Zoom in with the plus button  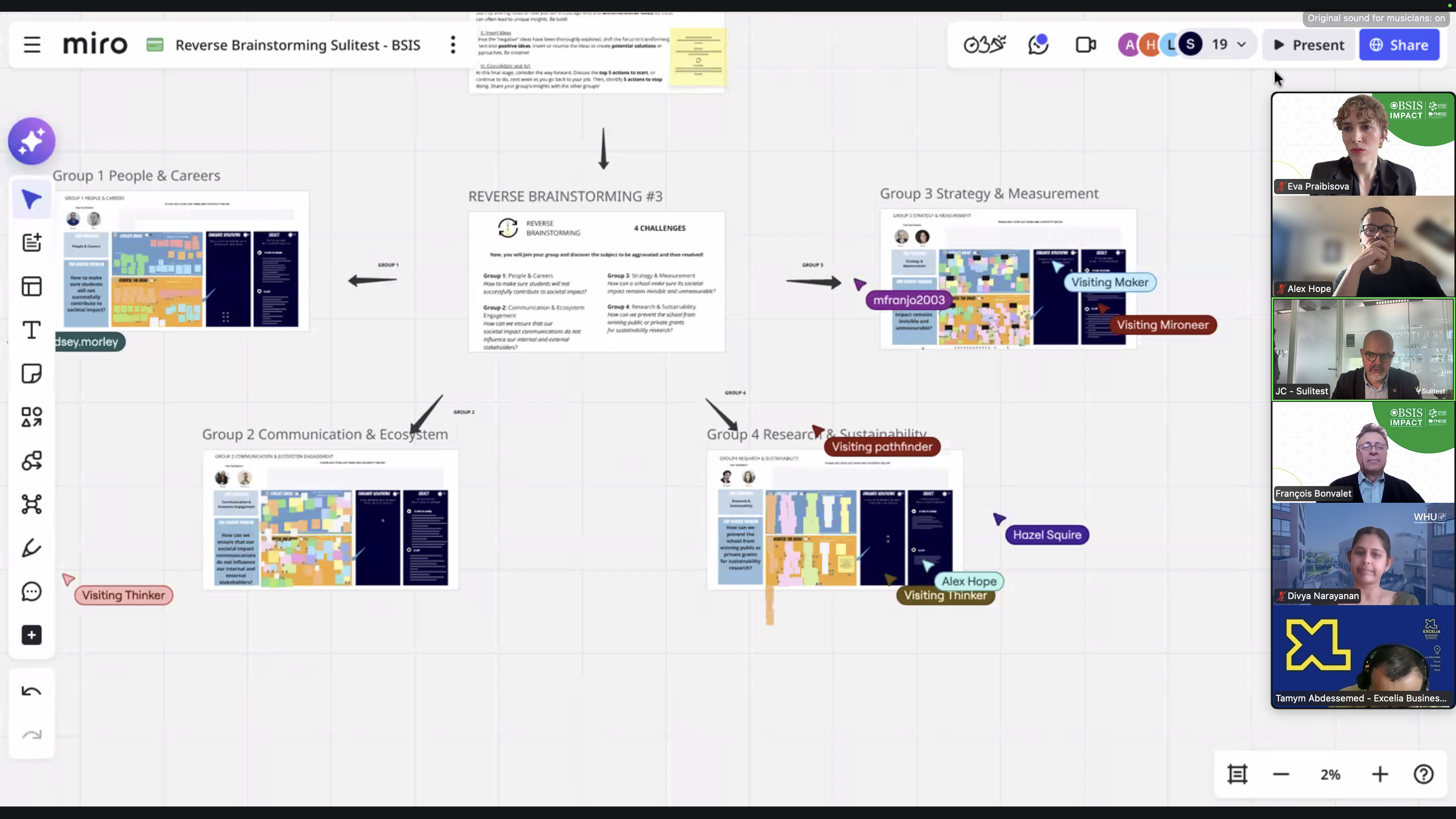click(x=1380, y=774)
